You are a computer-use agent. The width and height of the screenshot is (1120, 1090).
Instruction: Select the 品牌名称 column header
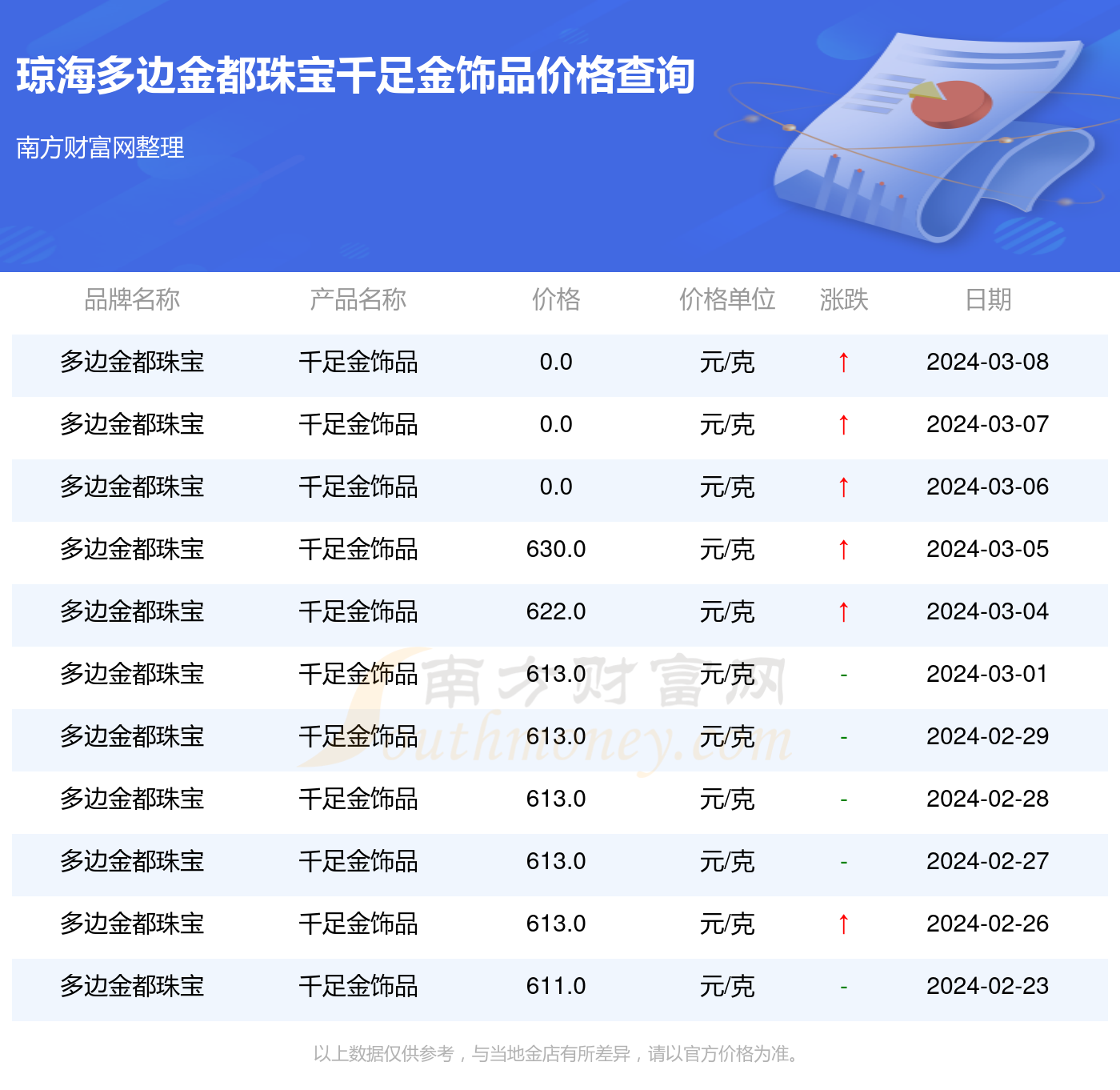132,299
